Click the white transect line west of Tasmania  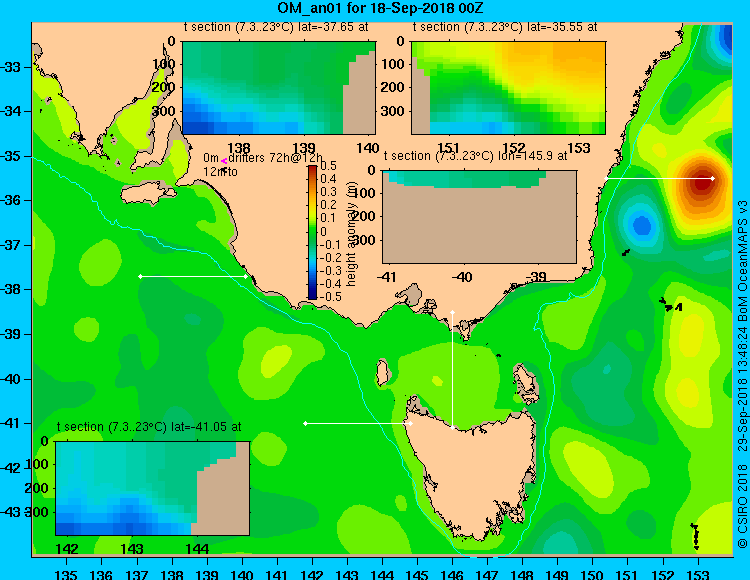358,423
